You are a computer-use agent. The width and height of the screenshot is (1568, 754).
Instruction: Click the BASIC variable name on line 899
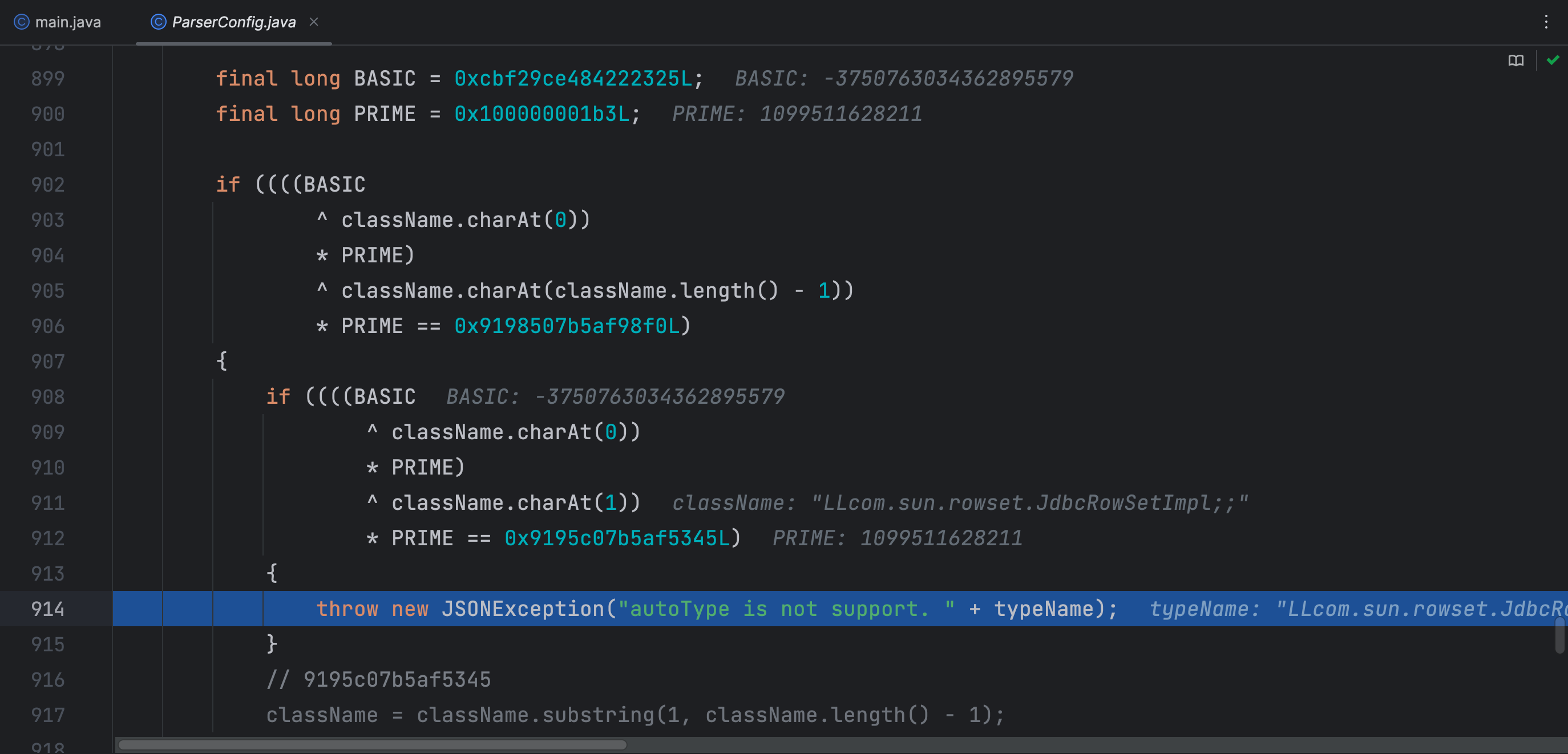(x=385, y=79)
